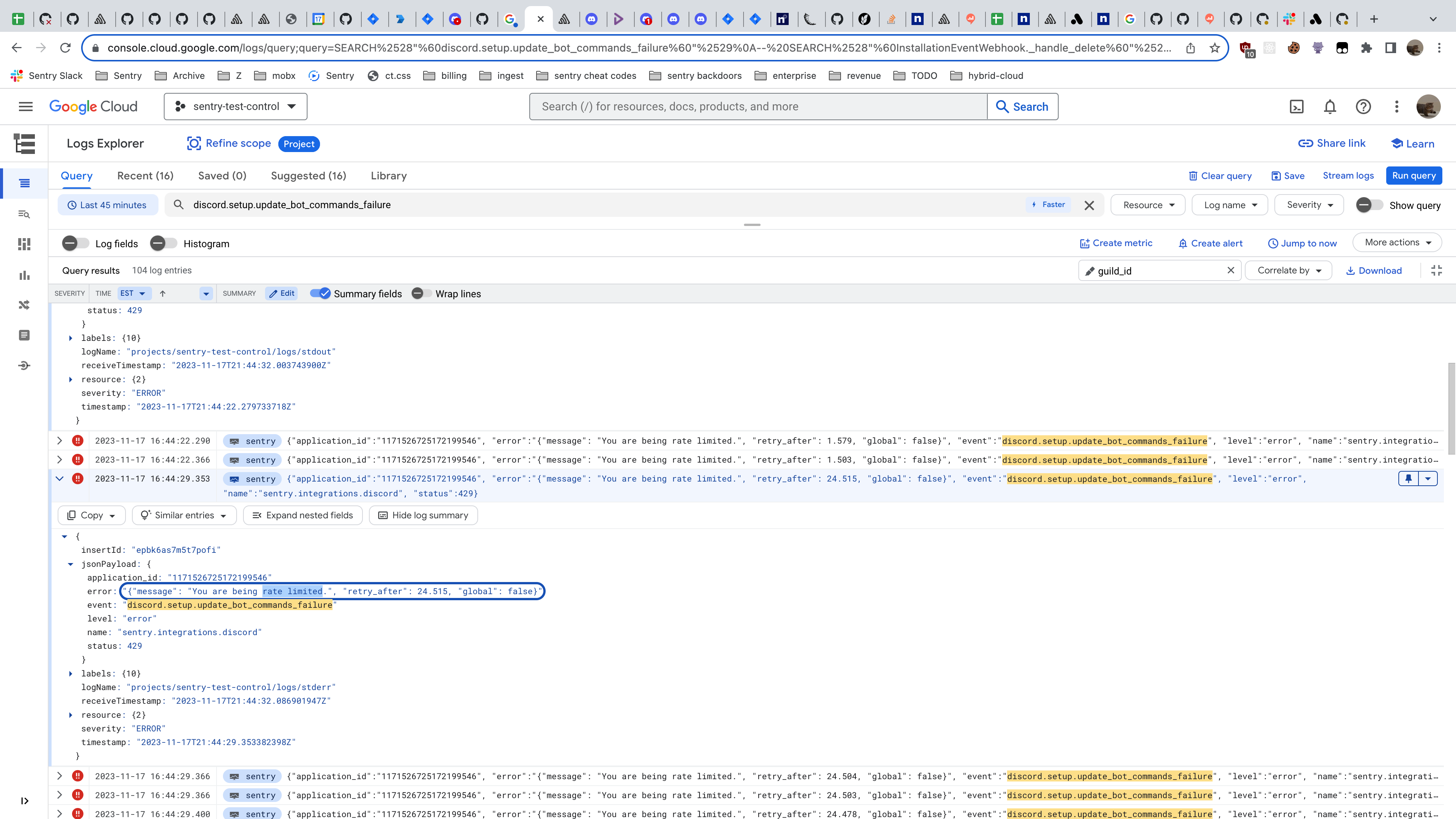Enable the Wrap lines switch
The width and height of the screenshot is (1456, 819).
click(x=422, y=293)
